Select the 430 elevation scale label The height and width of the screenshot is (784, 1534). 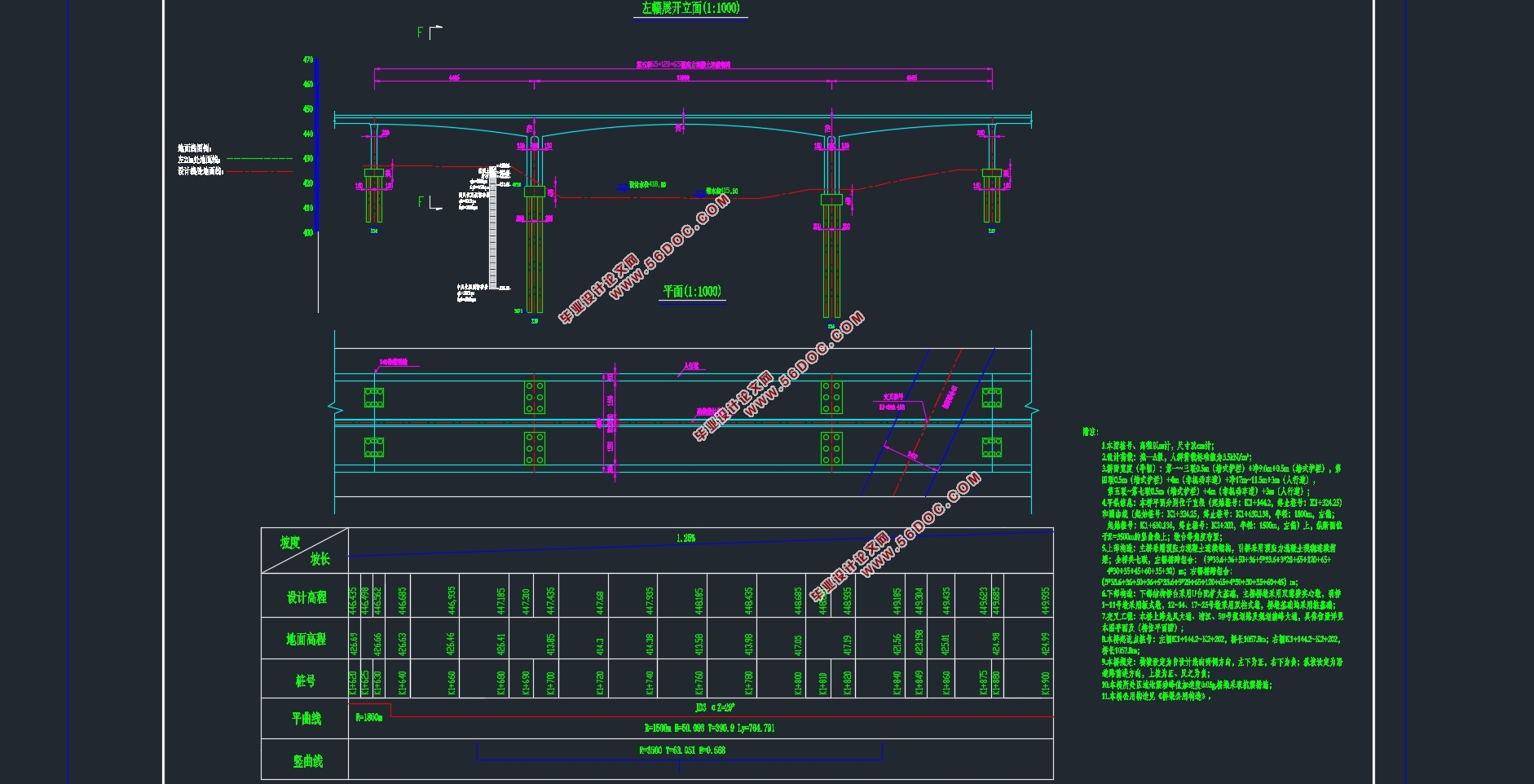(308, 159)
